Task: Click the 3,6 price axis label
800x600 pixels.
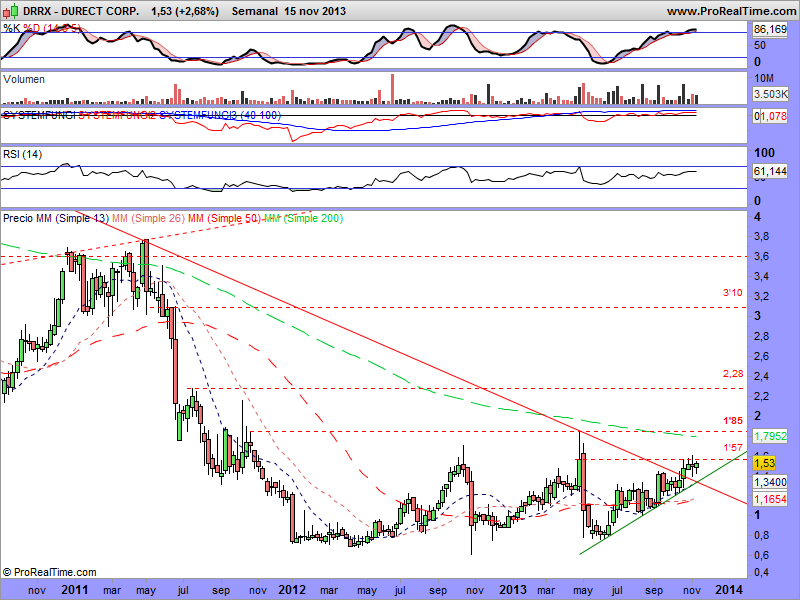Action: pos(762,257)
